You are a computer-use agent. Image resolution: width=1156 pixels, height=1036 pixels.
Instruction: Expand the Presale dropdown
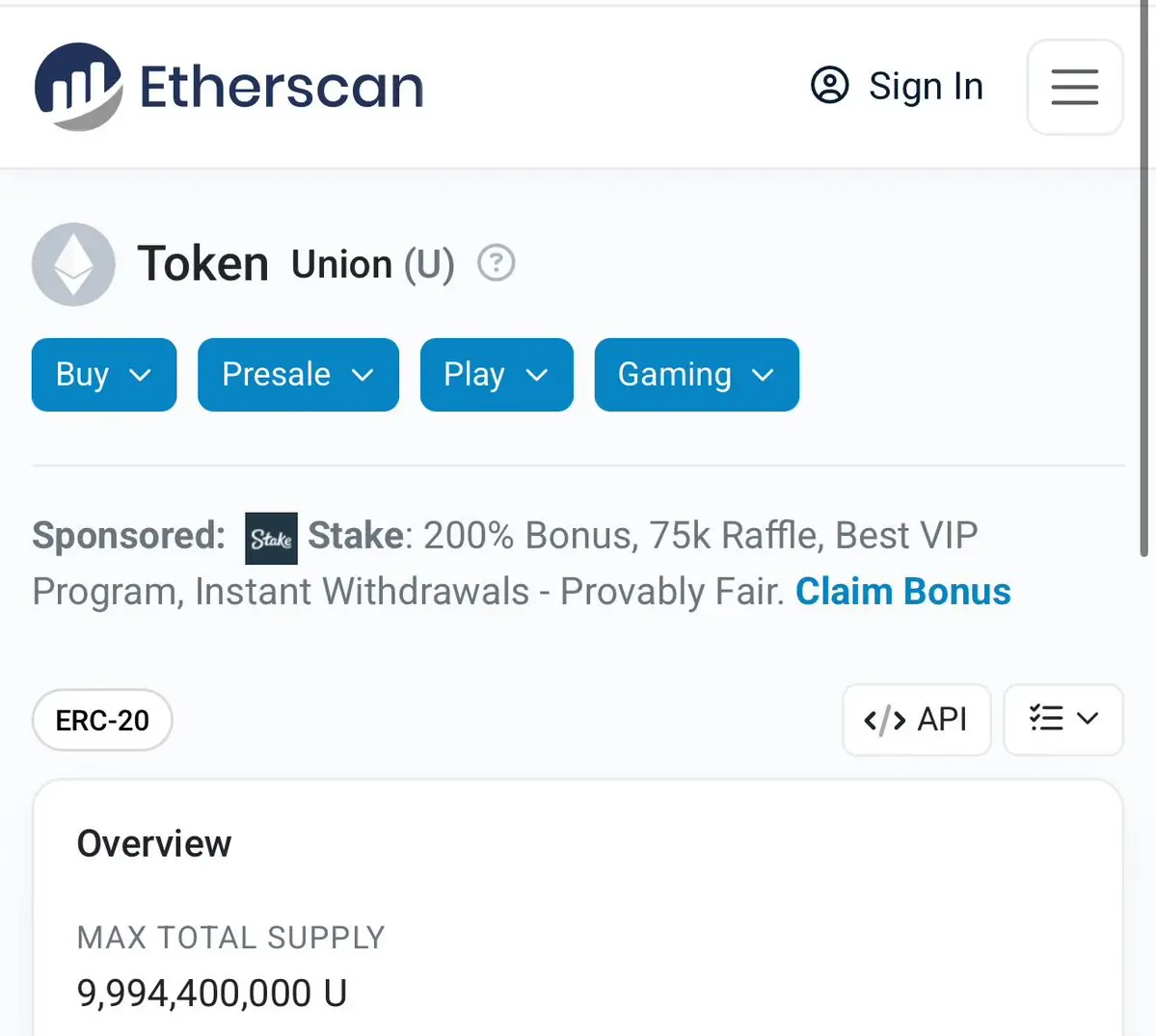click(298, 374)
